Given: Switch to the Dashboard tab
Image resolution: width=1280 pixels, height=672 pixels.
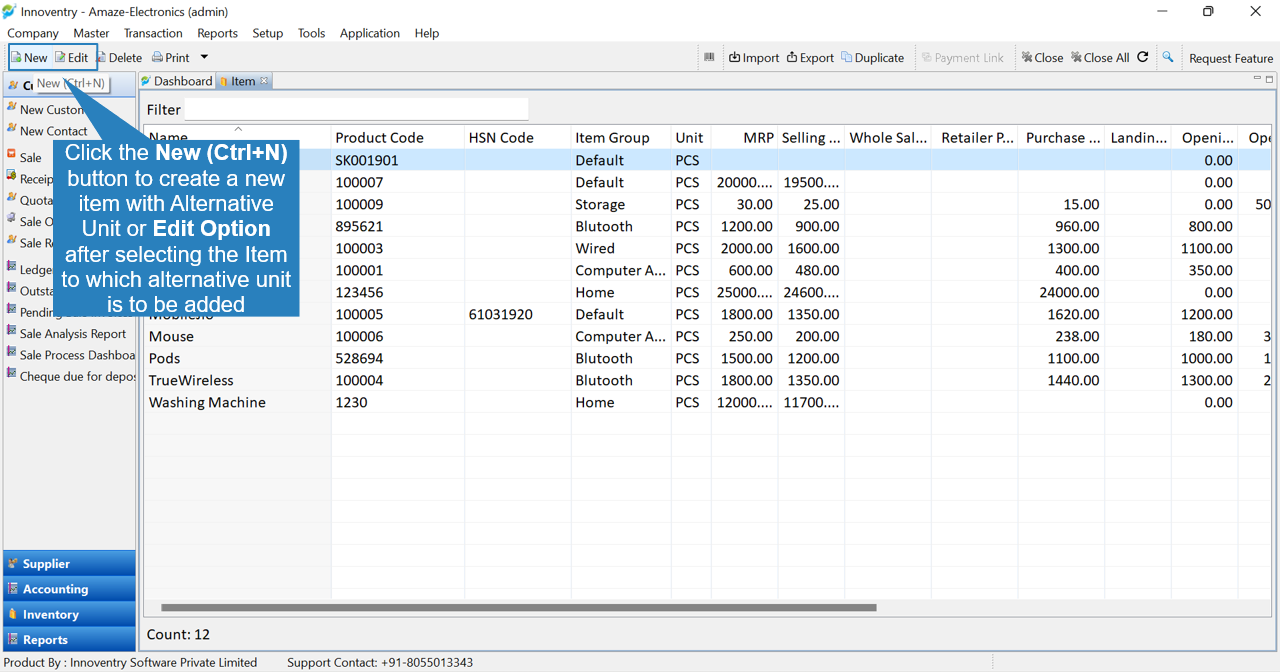Looking at the screenshot, I should 176,81.
